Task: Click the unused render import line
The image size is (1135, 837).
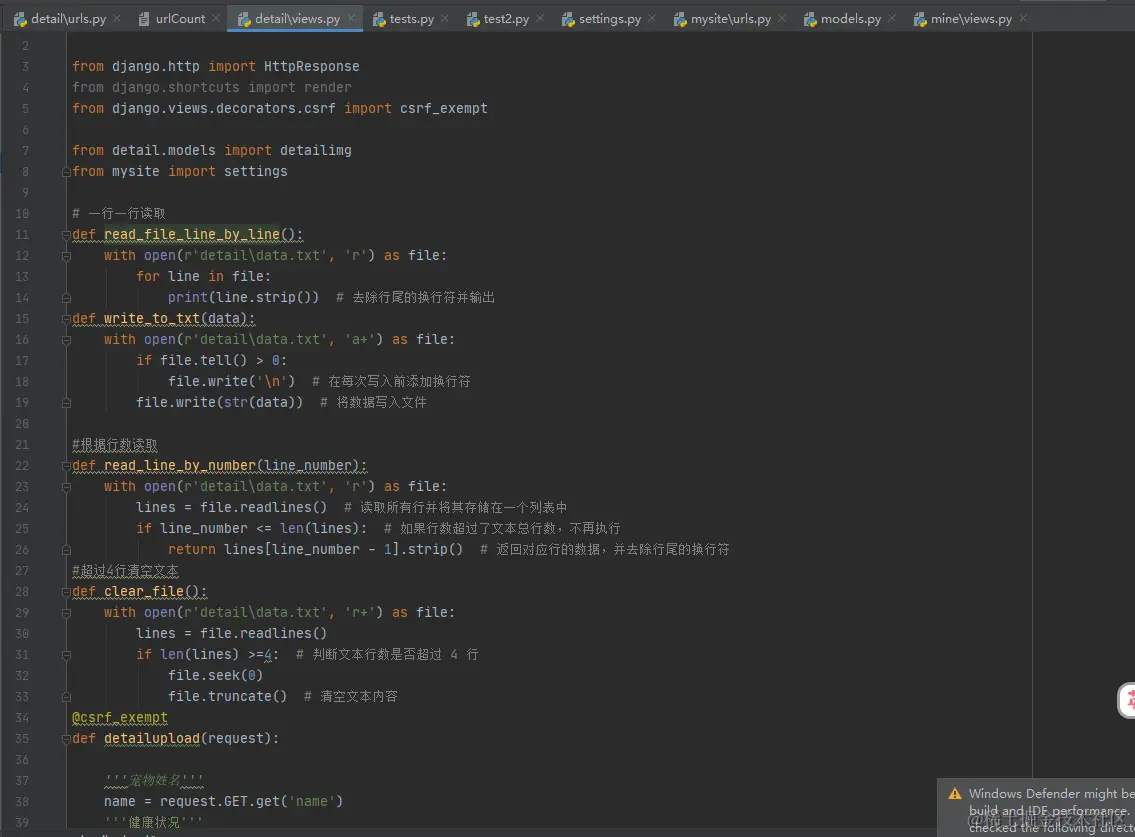Action: pos(211,88)
